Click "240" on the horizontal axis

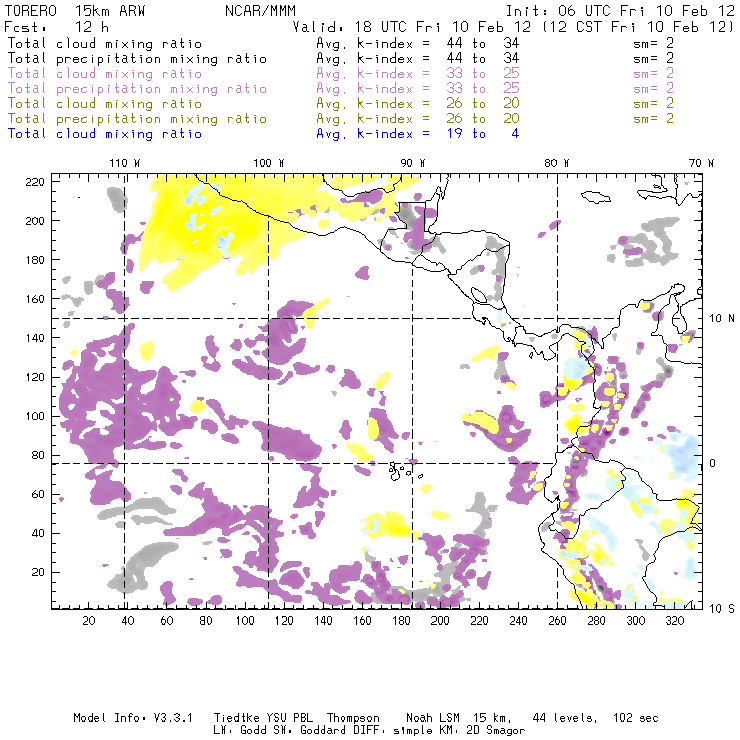coord(518,621)
